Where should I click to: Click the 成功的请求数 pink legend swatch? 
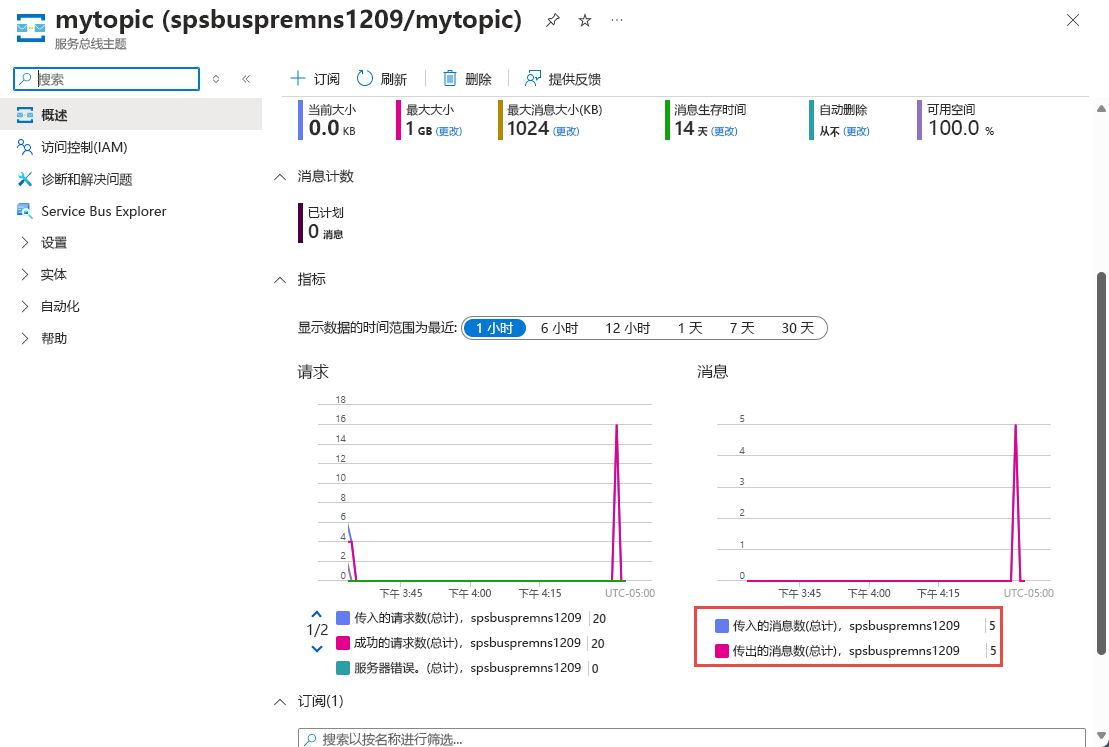(x=343, y=643)
